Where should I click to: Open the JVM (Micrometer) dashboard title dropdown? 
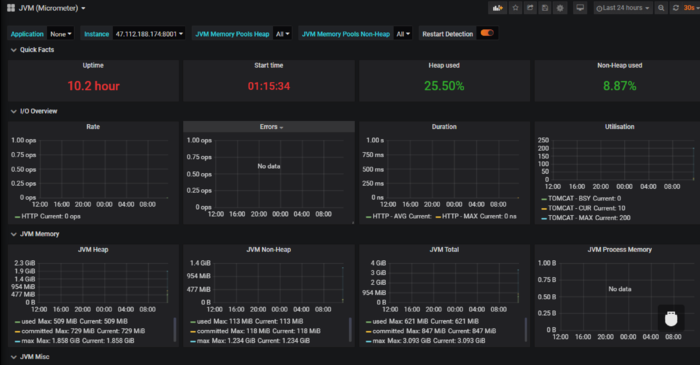[x=52, y=8]
